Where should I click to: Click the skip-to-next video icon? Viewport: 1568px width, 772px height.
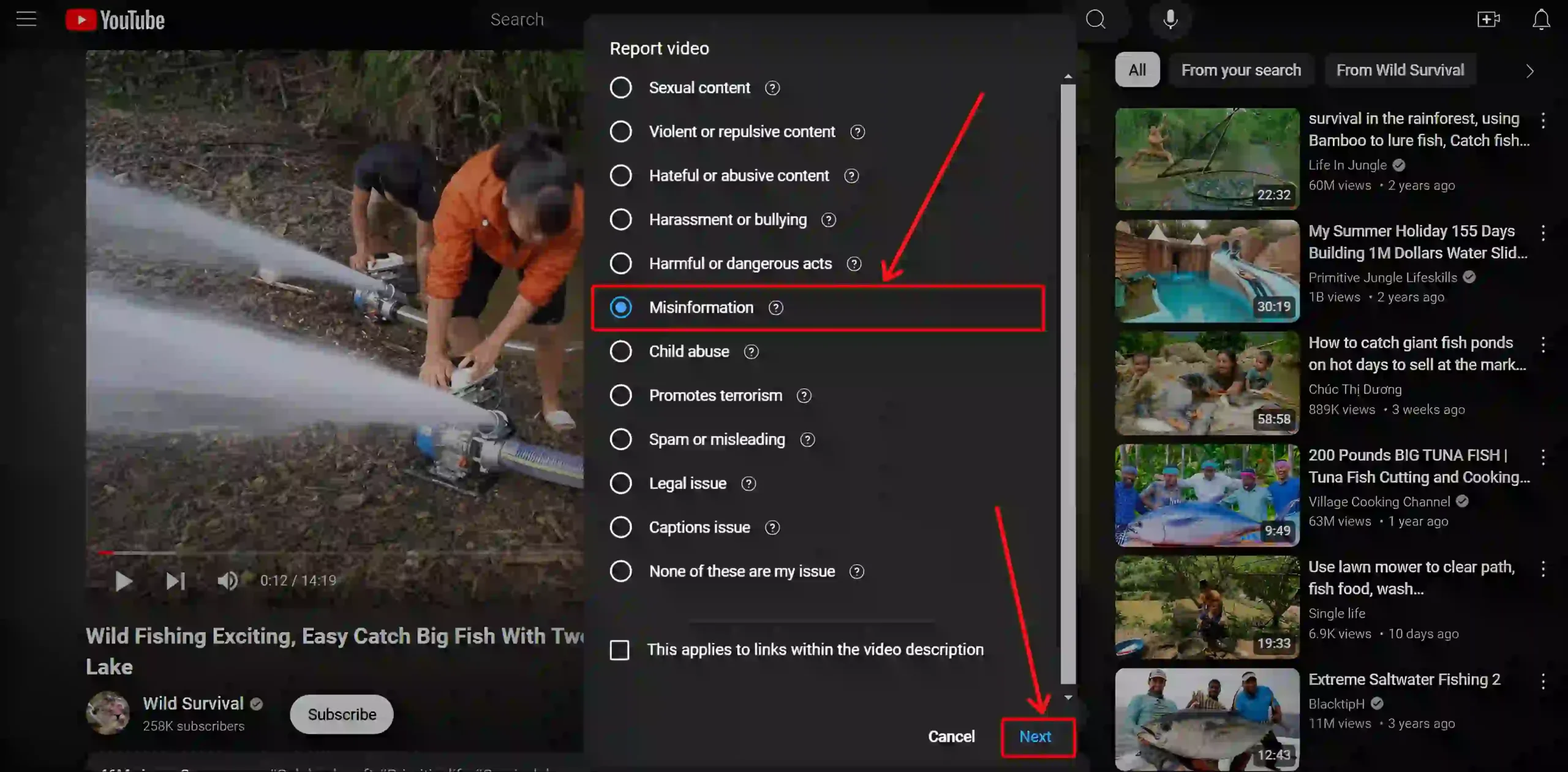click(x=174, y=580)
